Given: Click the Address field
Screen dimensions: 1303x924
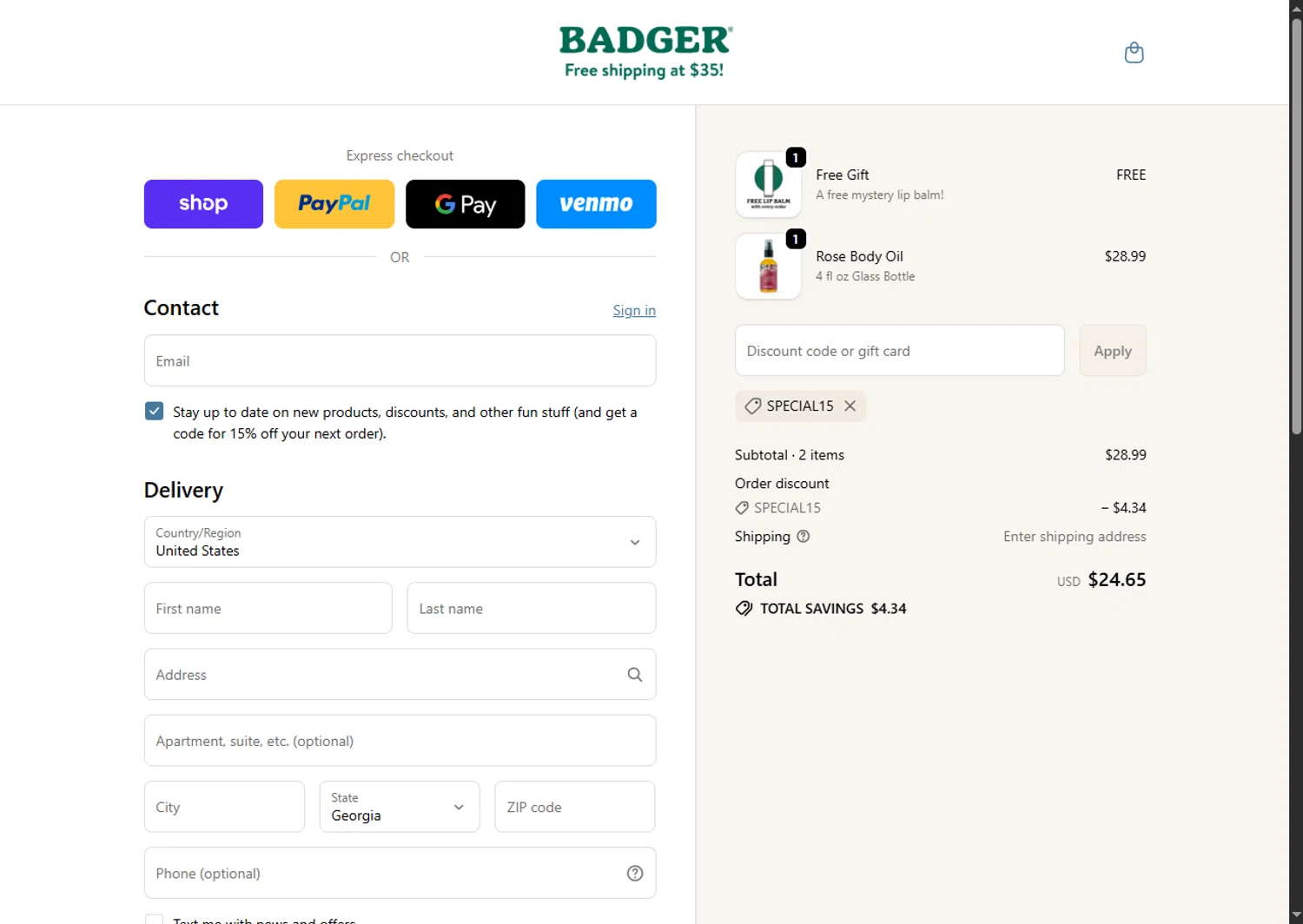Looking at the screenshot, I should (400, 674).
